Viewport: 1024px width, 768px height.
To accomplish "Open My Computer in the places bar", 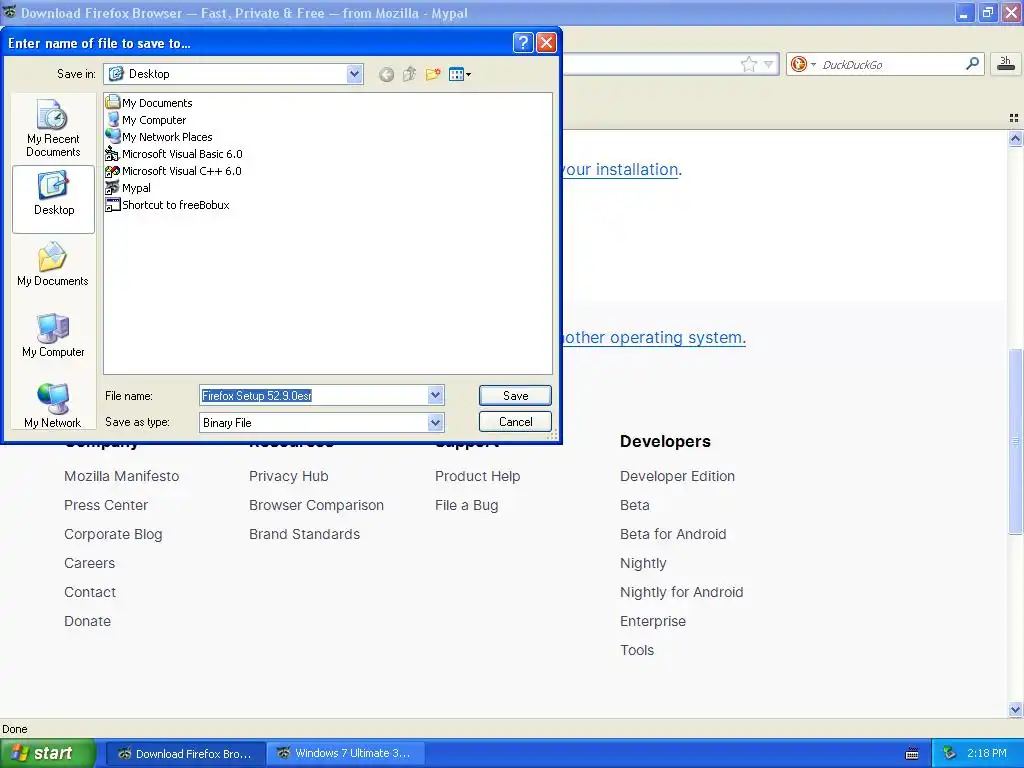I will [x=53, y=335].
